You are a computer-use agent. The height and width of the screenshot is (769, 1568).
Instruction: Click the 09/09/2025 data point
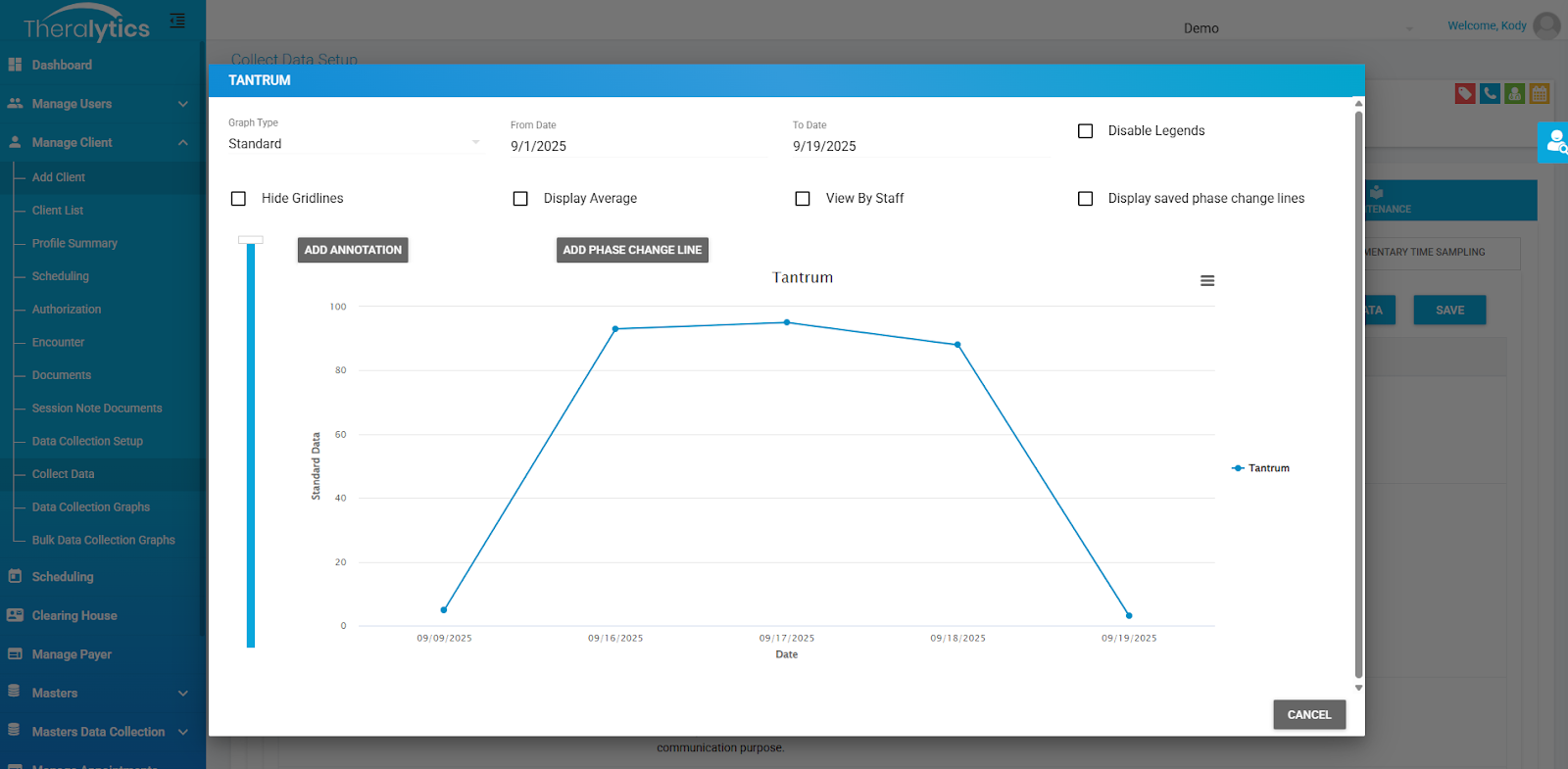pyautogui.click(x=444, y=610)
